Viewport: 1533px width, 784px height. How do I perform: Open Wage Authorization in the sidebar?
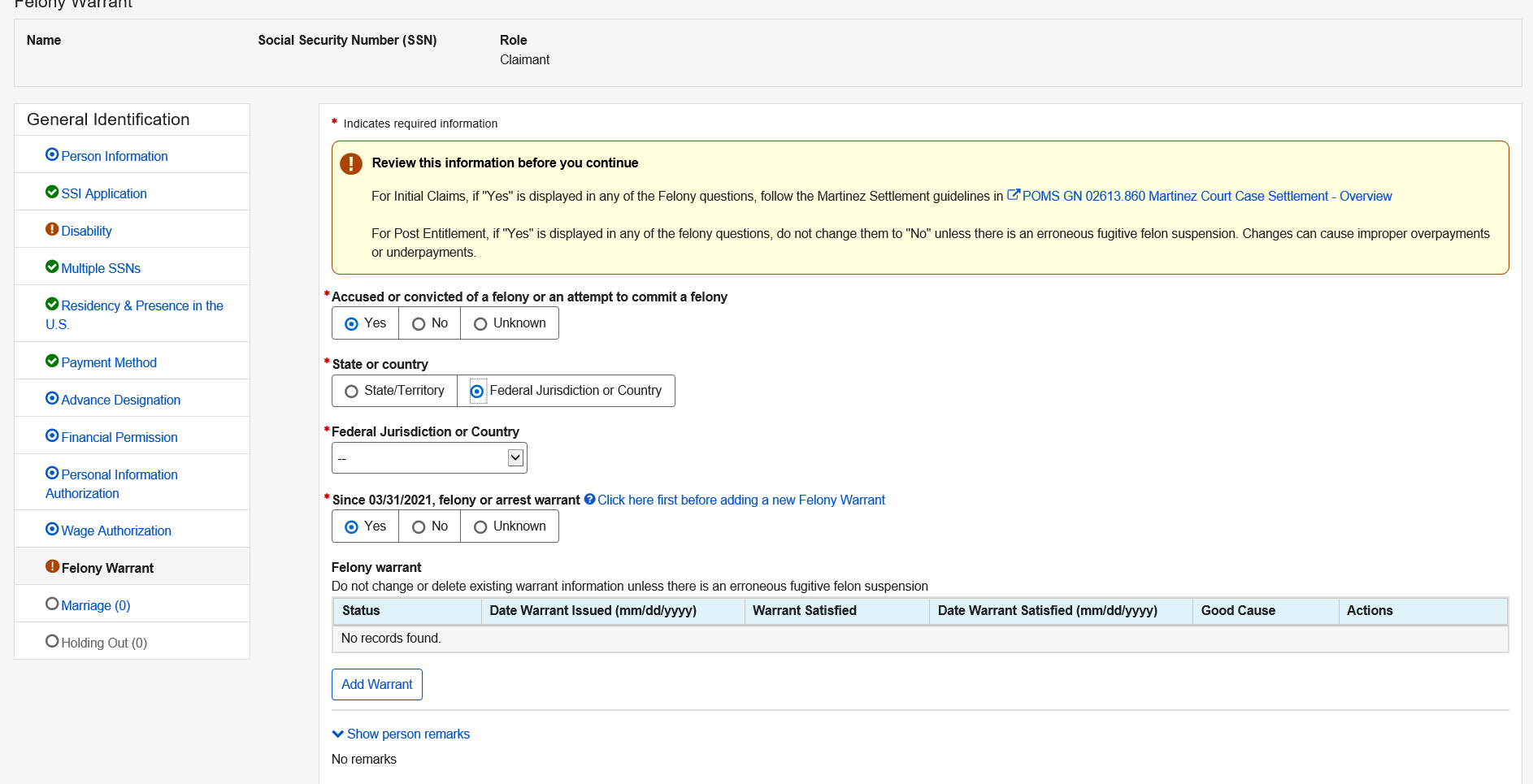point(116,531)
